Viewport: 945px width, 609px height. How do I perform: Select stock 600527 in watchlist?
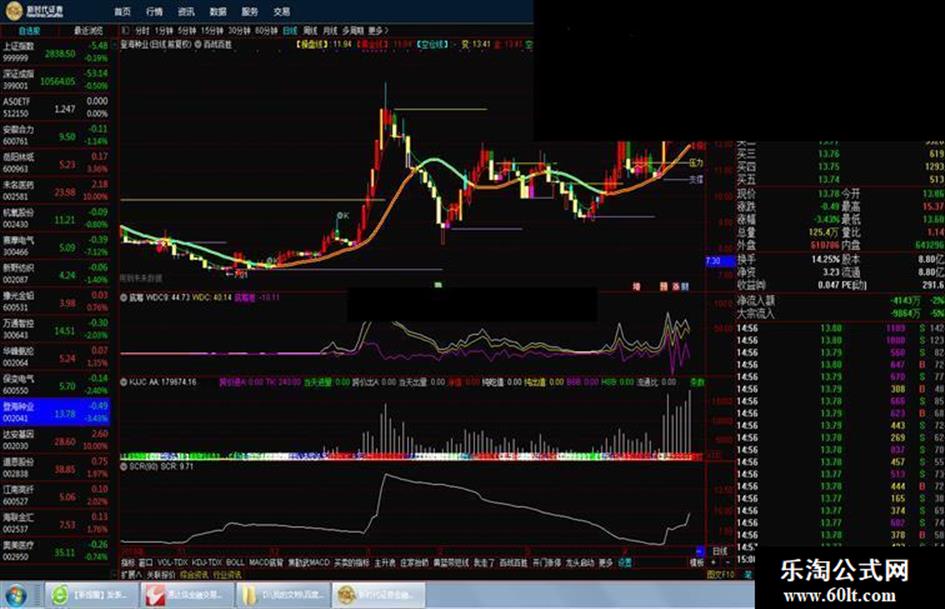[x=55, y=496]
